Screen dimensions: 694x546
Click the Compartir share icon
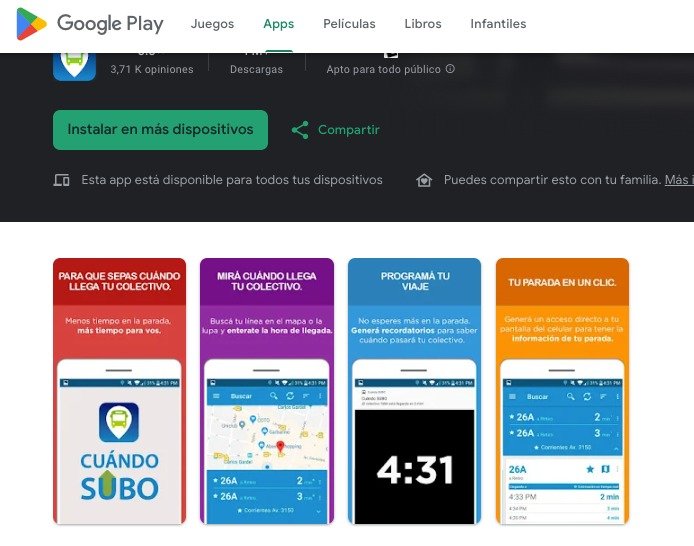(300, 130)
